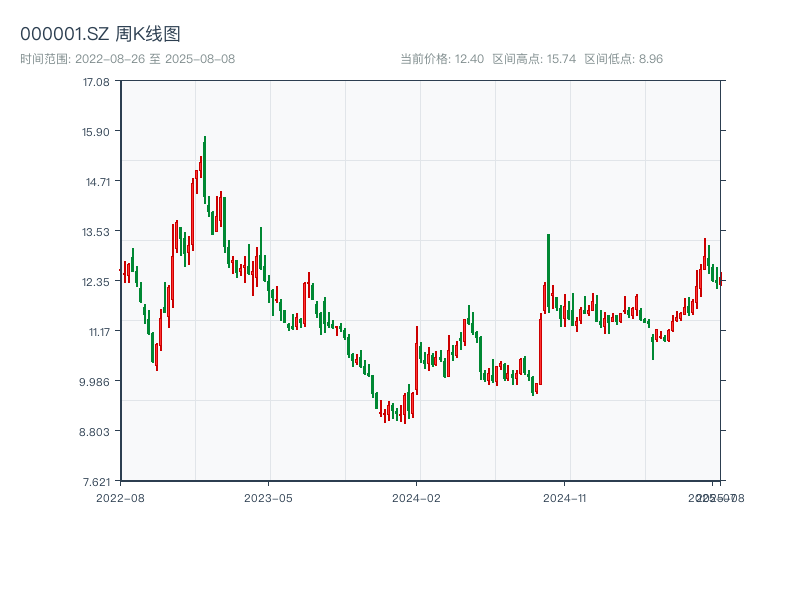Click the tallest green candle at the 15.74 peak

(205, 168)
